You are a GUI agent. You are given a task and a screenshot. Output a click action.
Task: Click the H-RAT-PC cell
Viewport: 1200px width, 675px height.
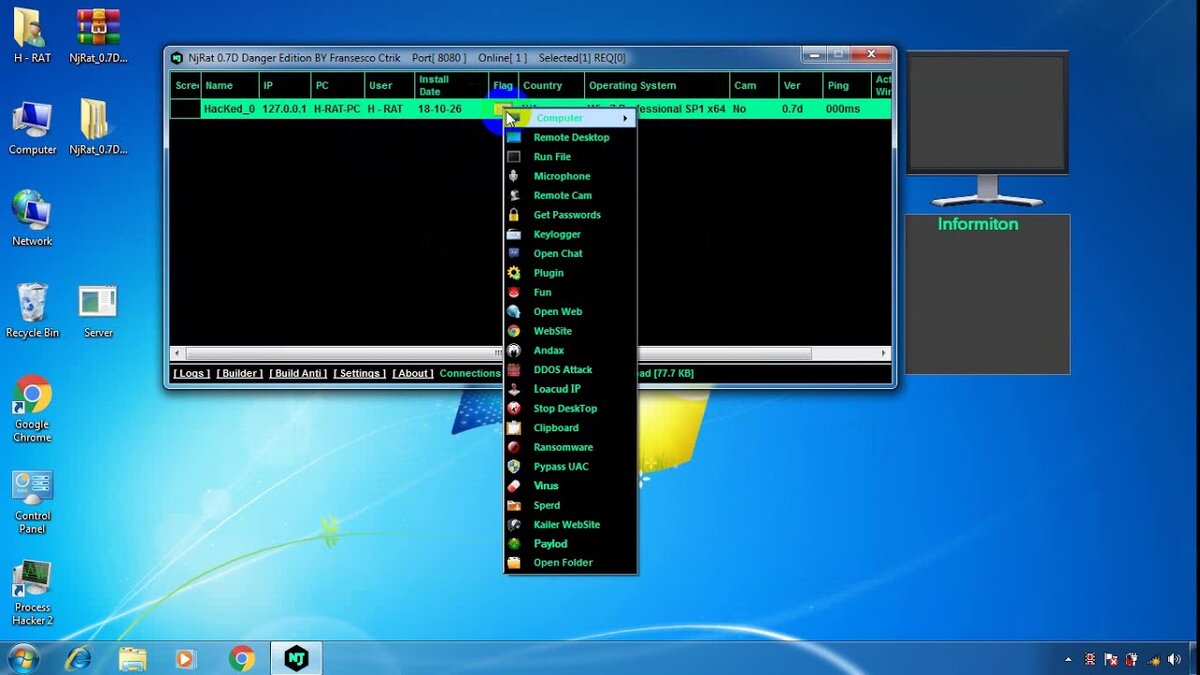click(337, 109)
